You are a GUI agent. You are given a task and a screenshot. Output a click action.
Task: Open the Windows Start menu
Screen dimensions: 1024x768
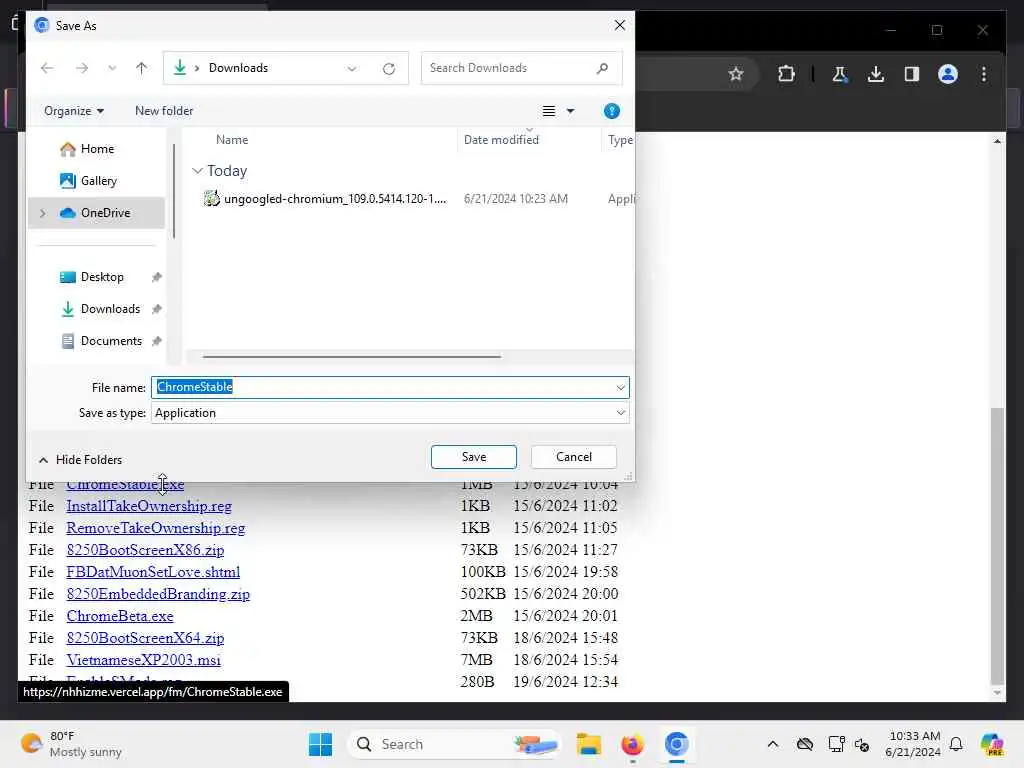[x=320, y=744]
